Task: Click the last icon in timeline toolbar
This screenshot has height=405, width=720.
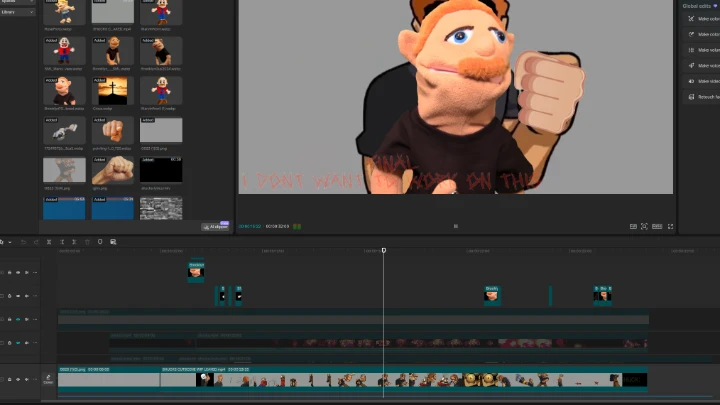Action: pyautogui.click(x=113, y=242)
